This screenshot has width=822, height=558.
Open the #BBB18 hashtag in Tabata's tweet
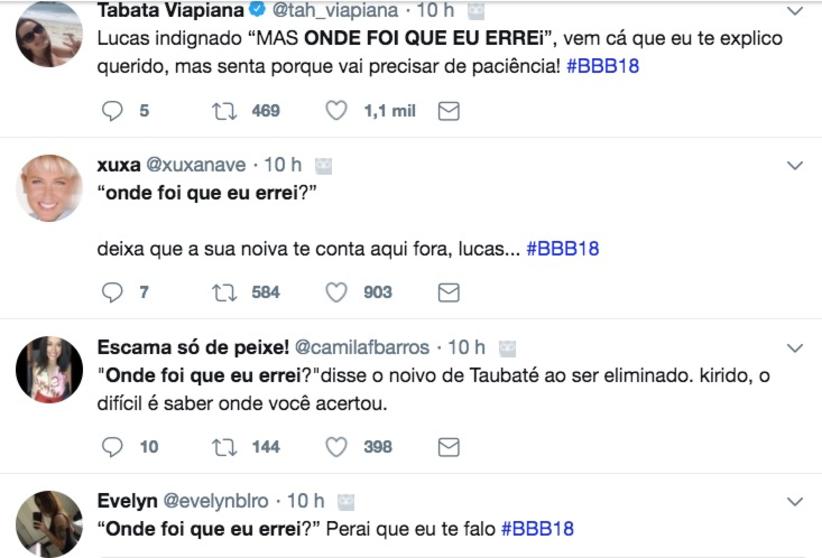coord(602,67)
